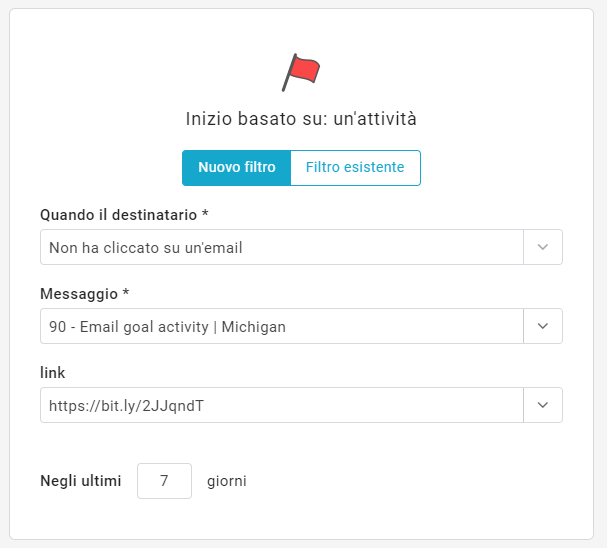
Task: Click the "Messaggio" field label
Action: pyautogui.click(x=79, y=294)
